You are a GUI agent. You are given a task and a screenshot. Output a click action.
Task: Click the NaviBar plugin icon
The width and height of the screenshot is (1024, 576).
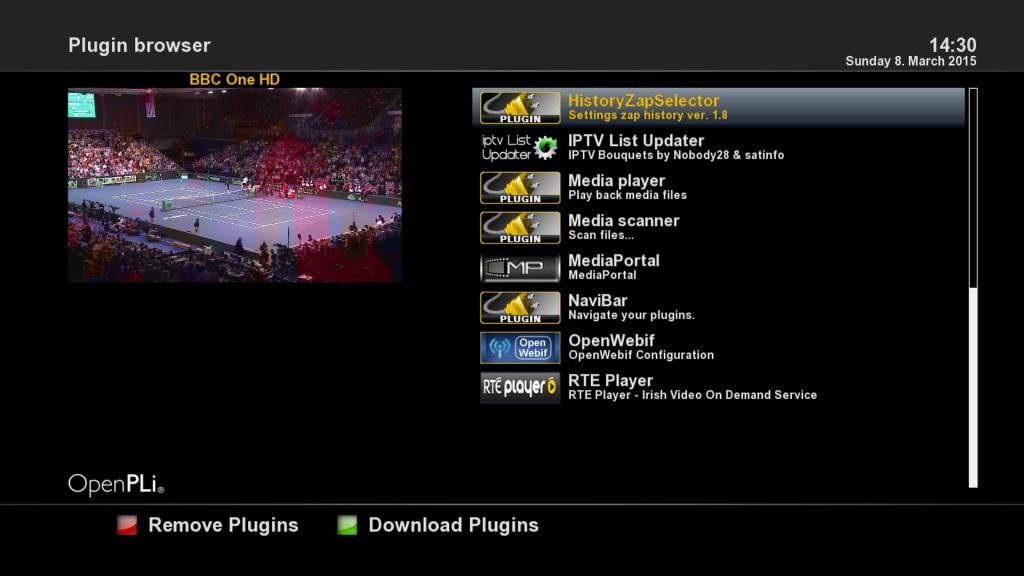(x=520, y=308)
